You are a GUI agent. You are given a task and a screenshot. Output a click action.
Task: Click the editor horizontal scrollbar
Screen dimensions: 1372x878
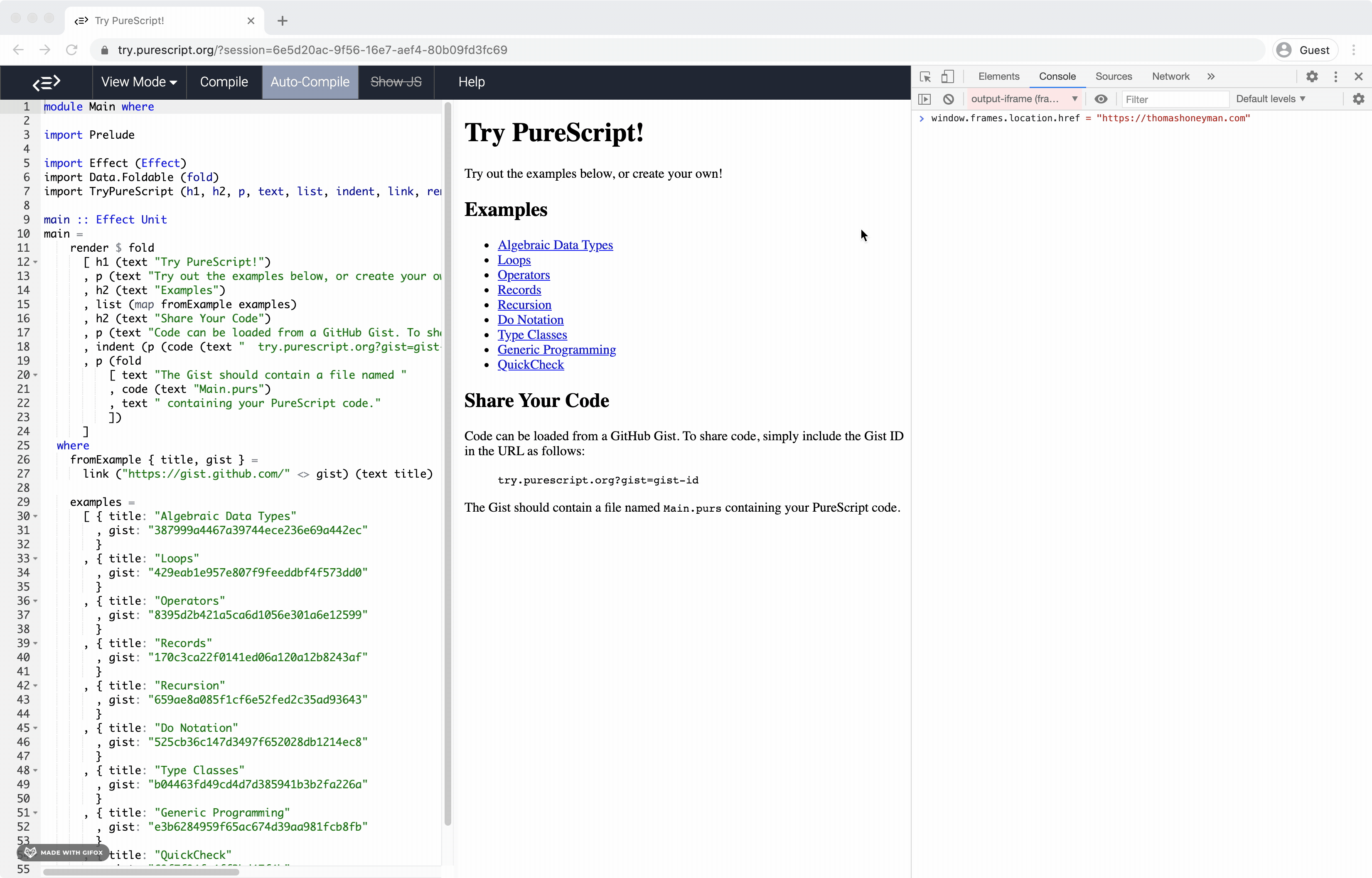point(141,871)
